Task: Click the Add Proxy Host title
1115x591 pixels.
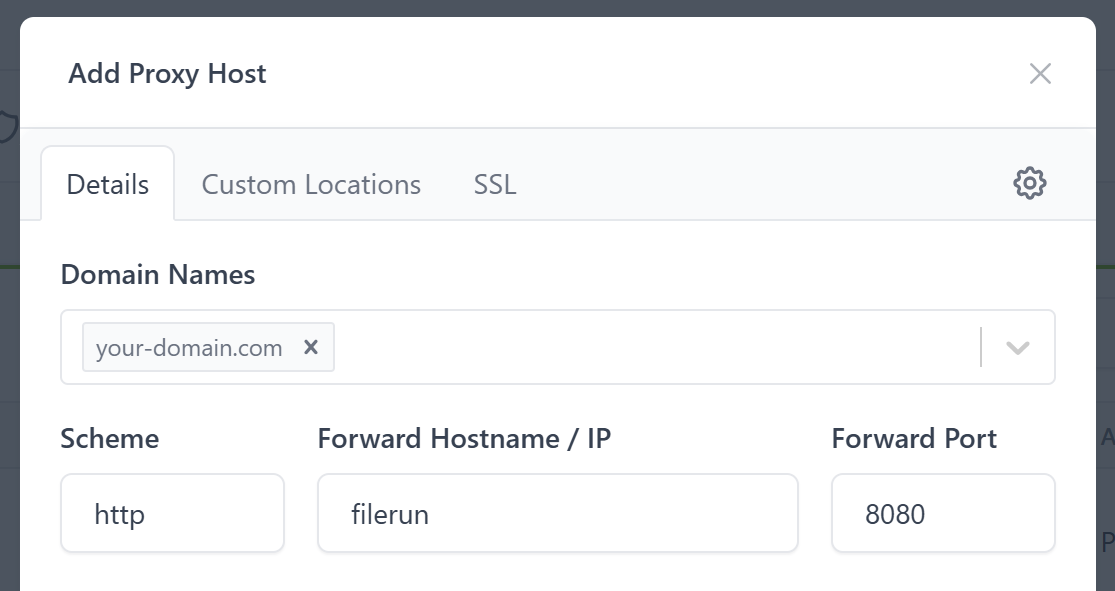Action: pyautogui.click(x=167, y=74)
